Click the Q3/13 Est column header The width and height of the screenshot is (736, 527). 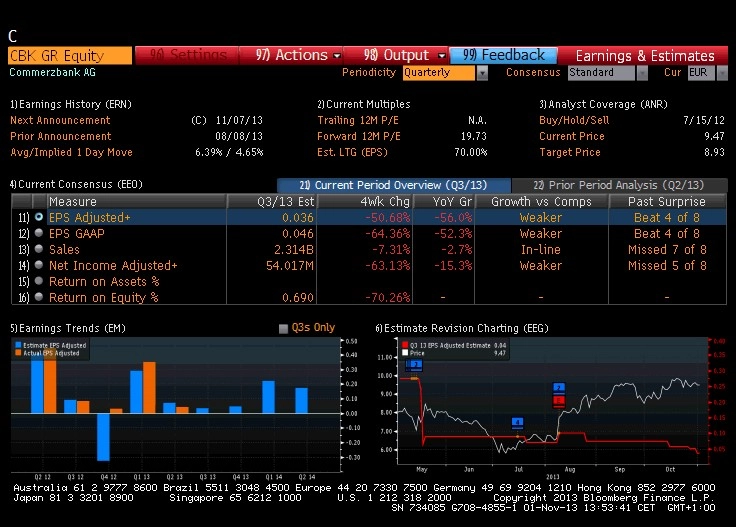pos(272,201)
